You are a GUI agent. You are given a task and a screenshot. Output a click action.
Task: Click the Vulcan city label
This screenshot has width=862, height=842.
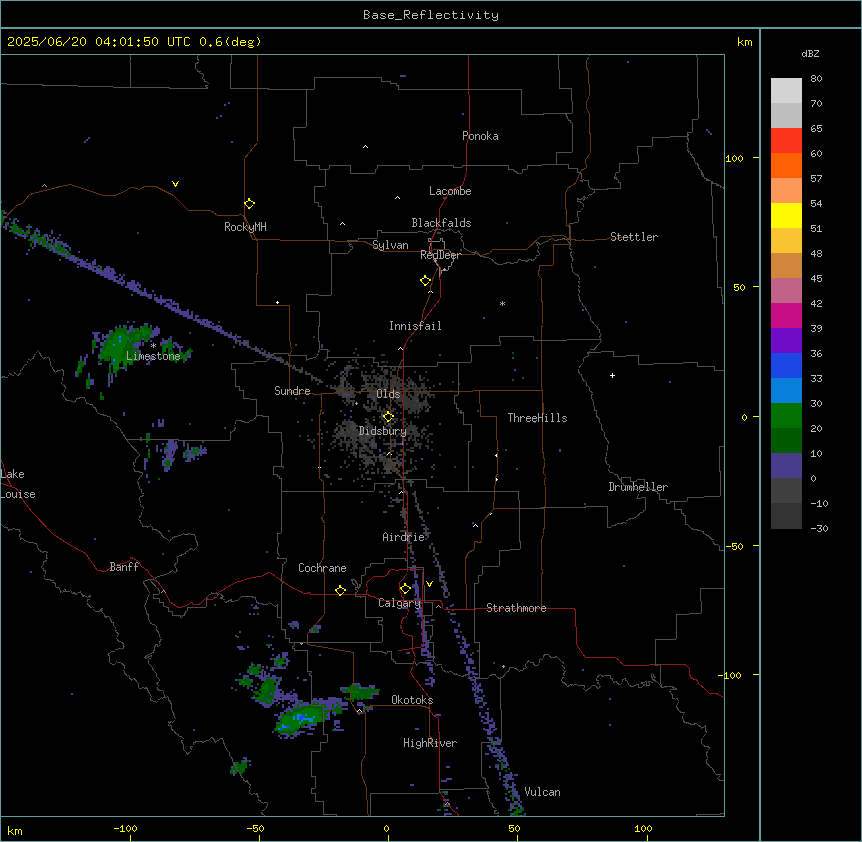point(543,792)
